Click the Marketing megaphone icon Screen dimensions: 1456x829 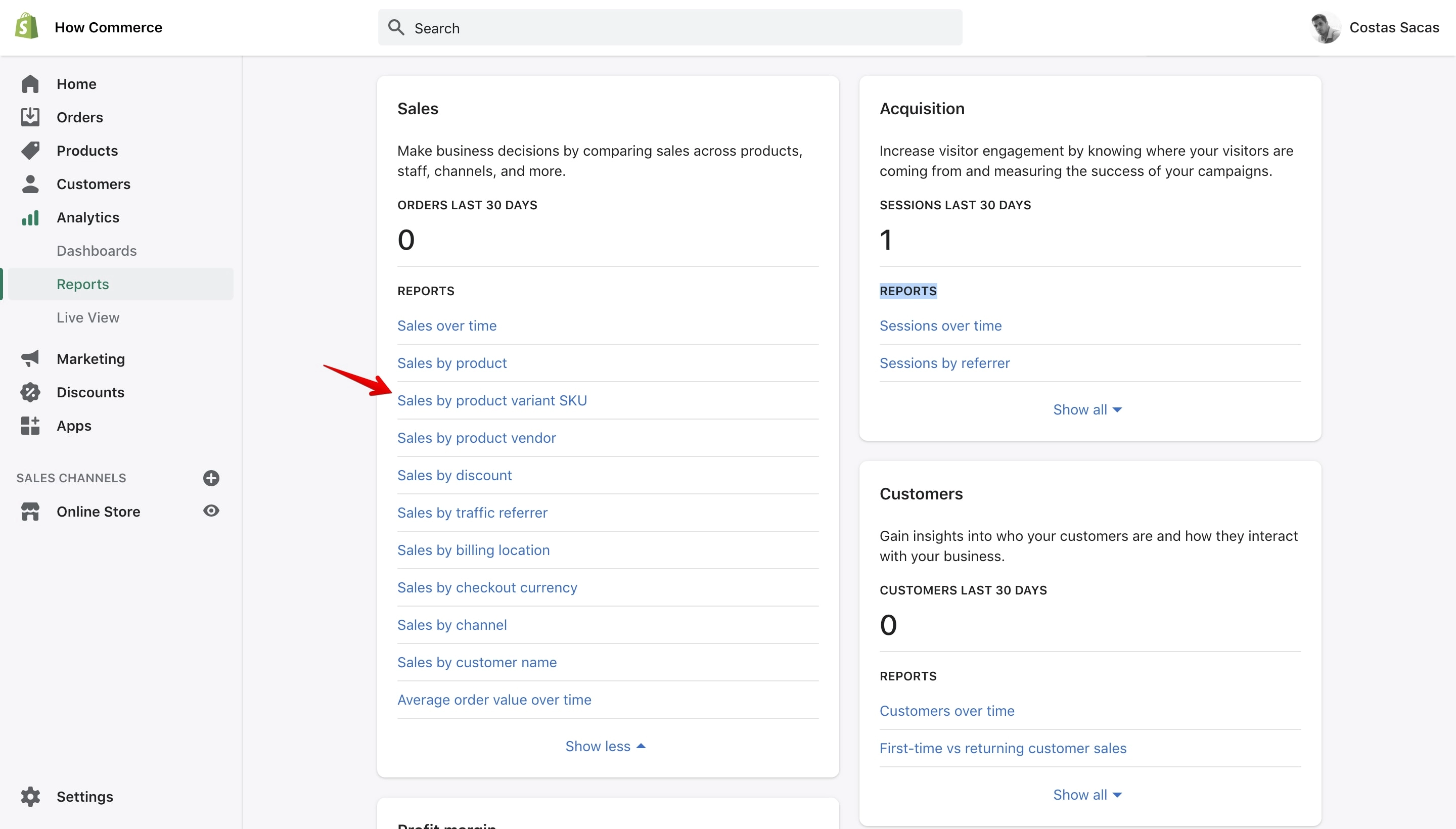(30, 358)
